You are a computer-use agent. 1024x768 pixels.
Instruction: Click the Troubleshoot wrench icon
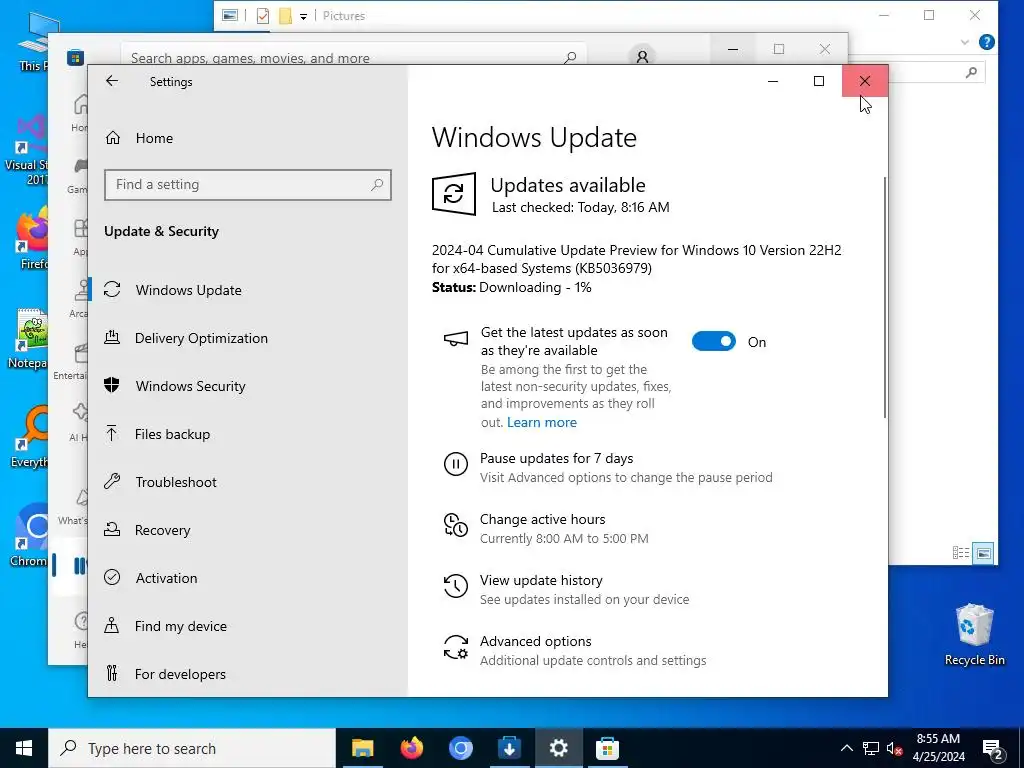(112, 481)
